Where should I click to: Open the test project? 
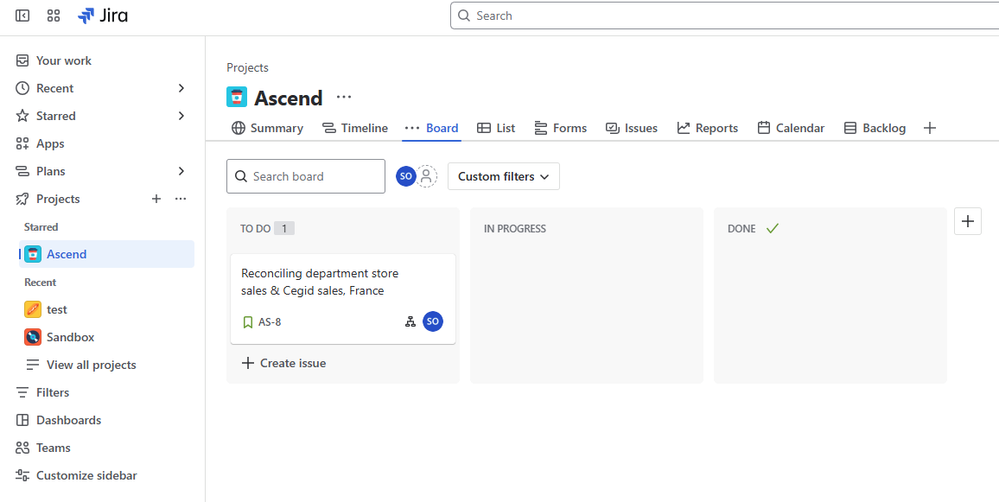57,310
